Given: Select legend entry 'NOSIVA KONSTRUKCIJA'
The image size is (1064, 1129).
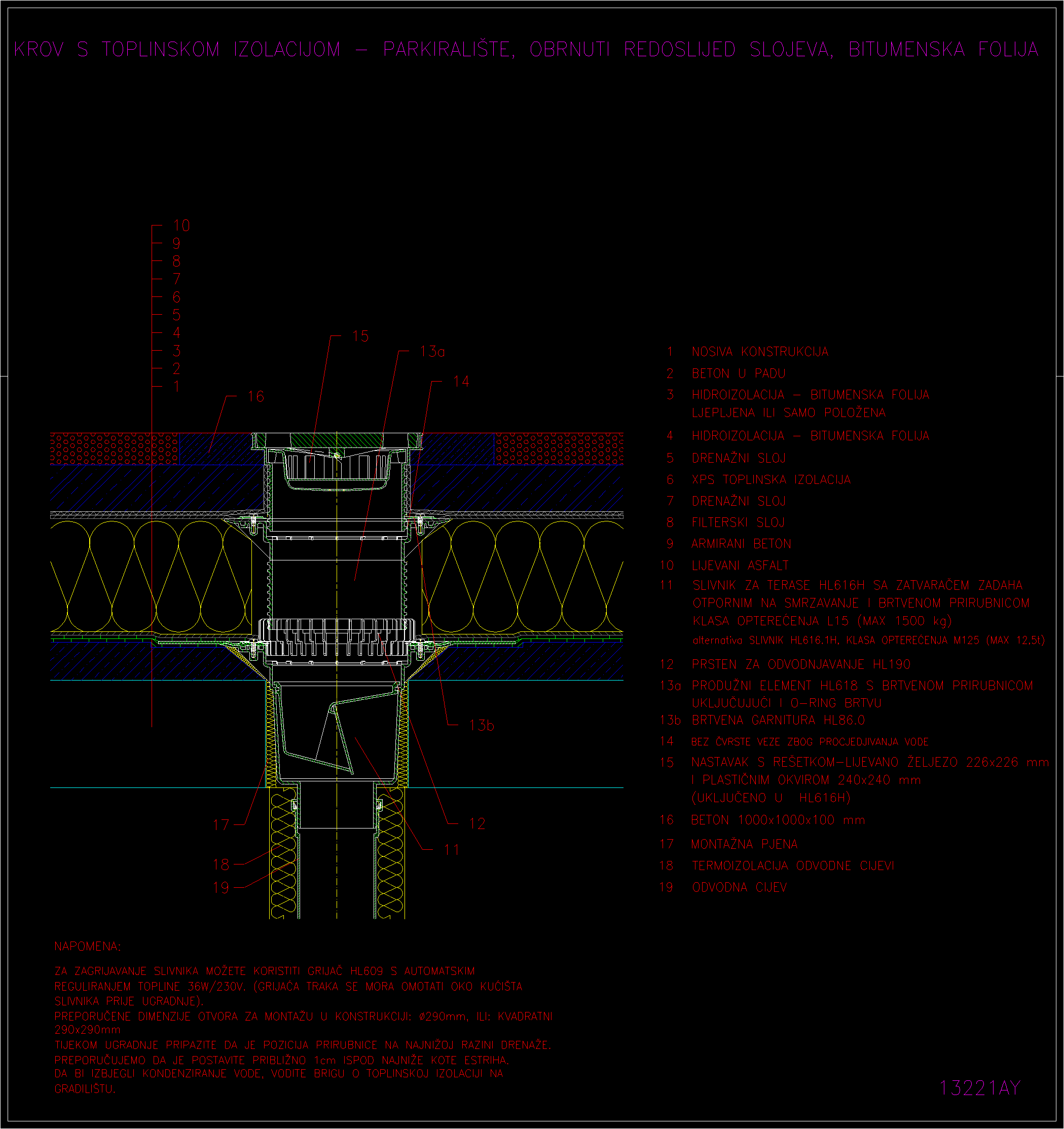Looking at the screenshot, I should coord(759,352).
